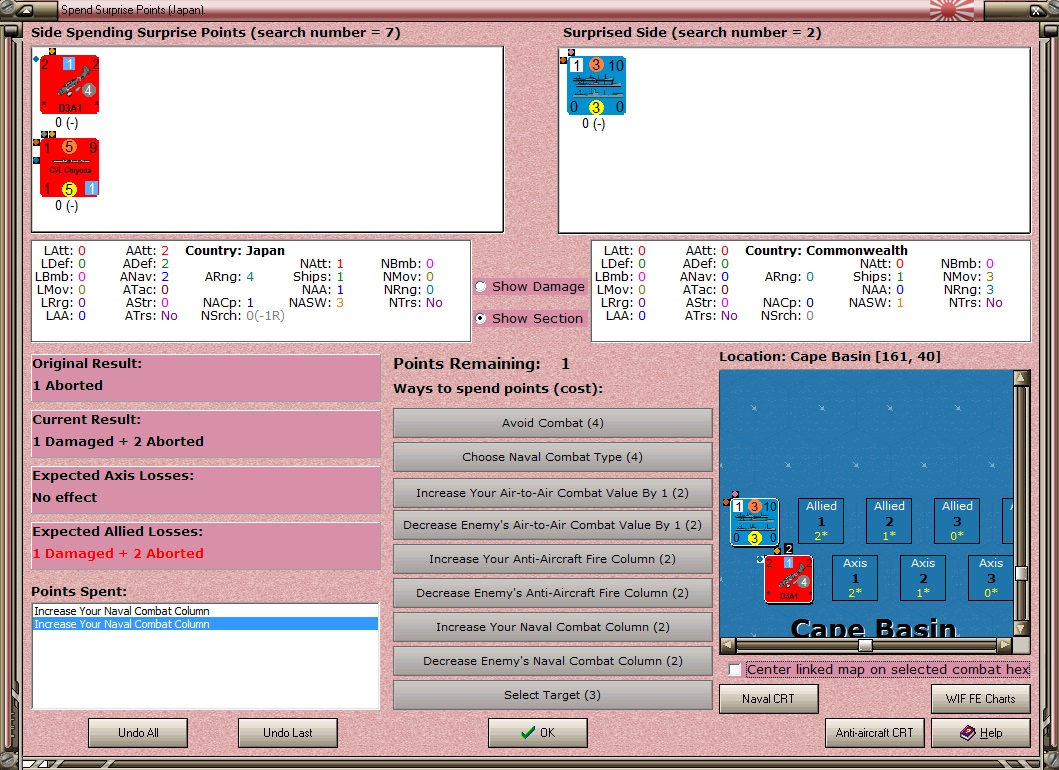Click Increase Your Air-to-Air Combat Value By 1
The height and width of the screenshot is (770, 1059).
(552, 493)
